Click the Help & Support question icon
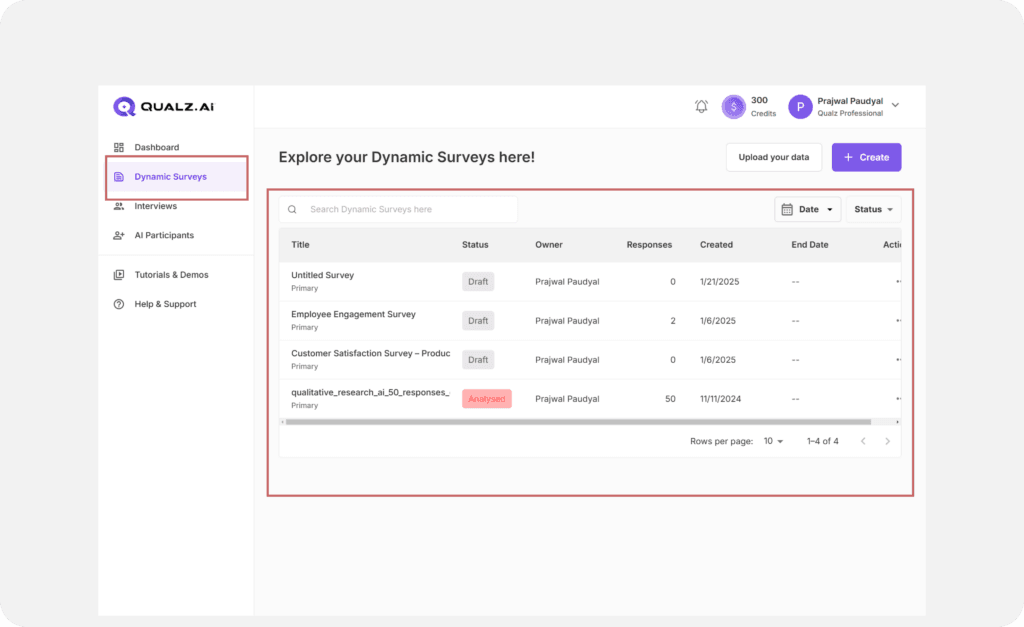 pos(119,304)
